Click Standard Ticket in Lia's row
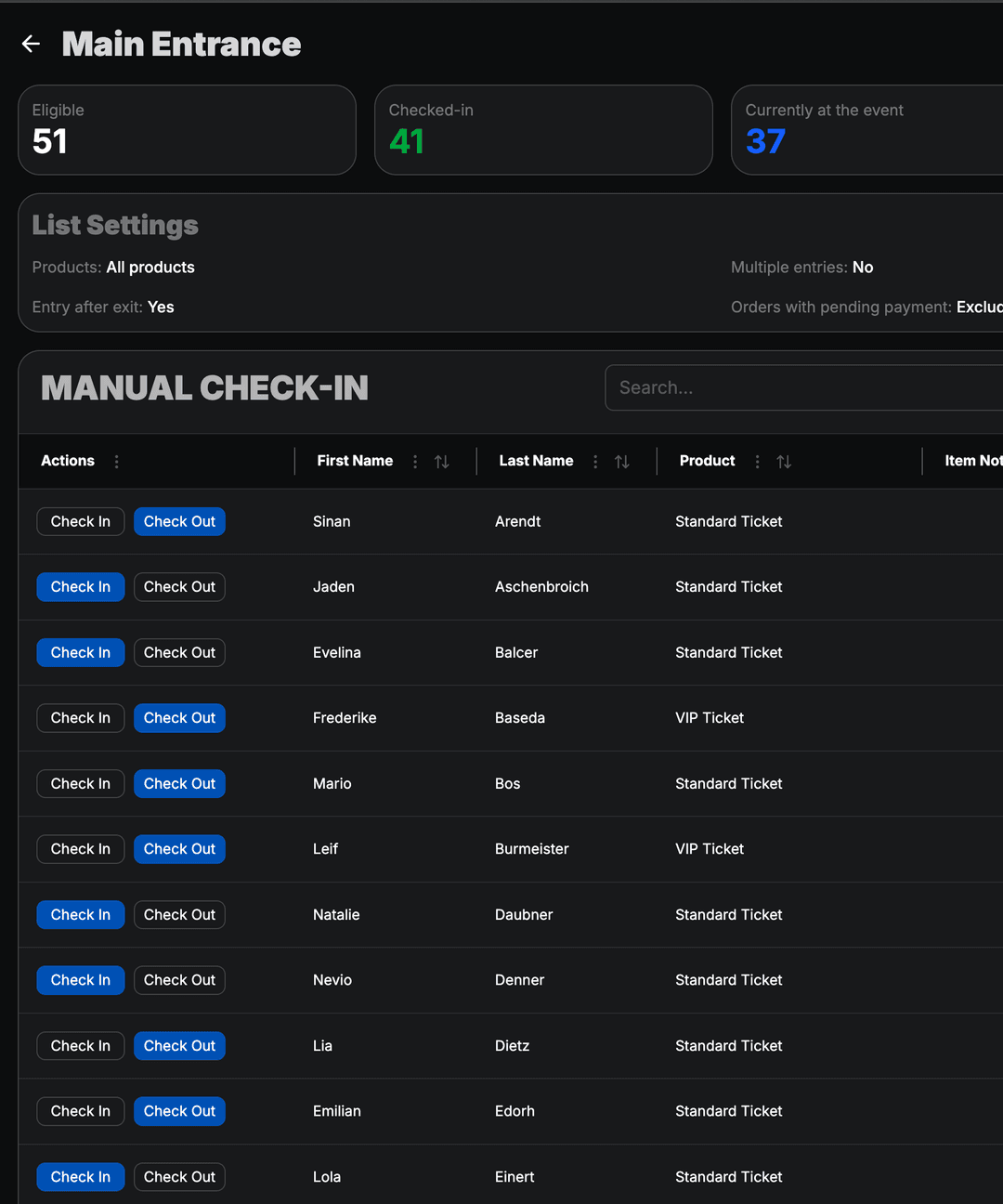The width and height of the screenshot is (1003, 1204). [x=729, y=1046]
